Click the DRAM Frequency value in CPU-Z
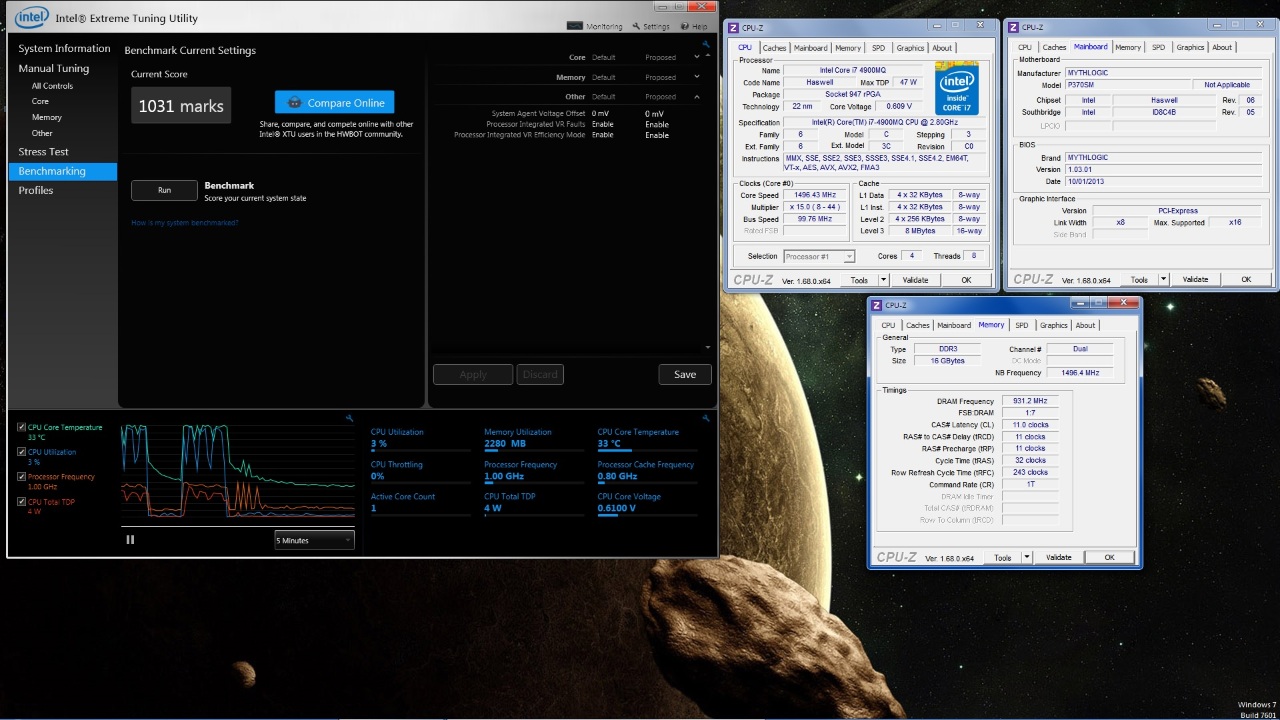1280x720 pixels. click(x=1029, y=401)
